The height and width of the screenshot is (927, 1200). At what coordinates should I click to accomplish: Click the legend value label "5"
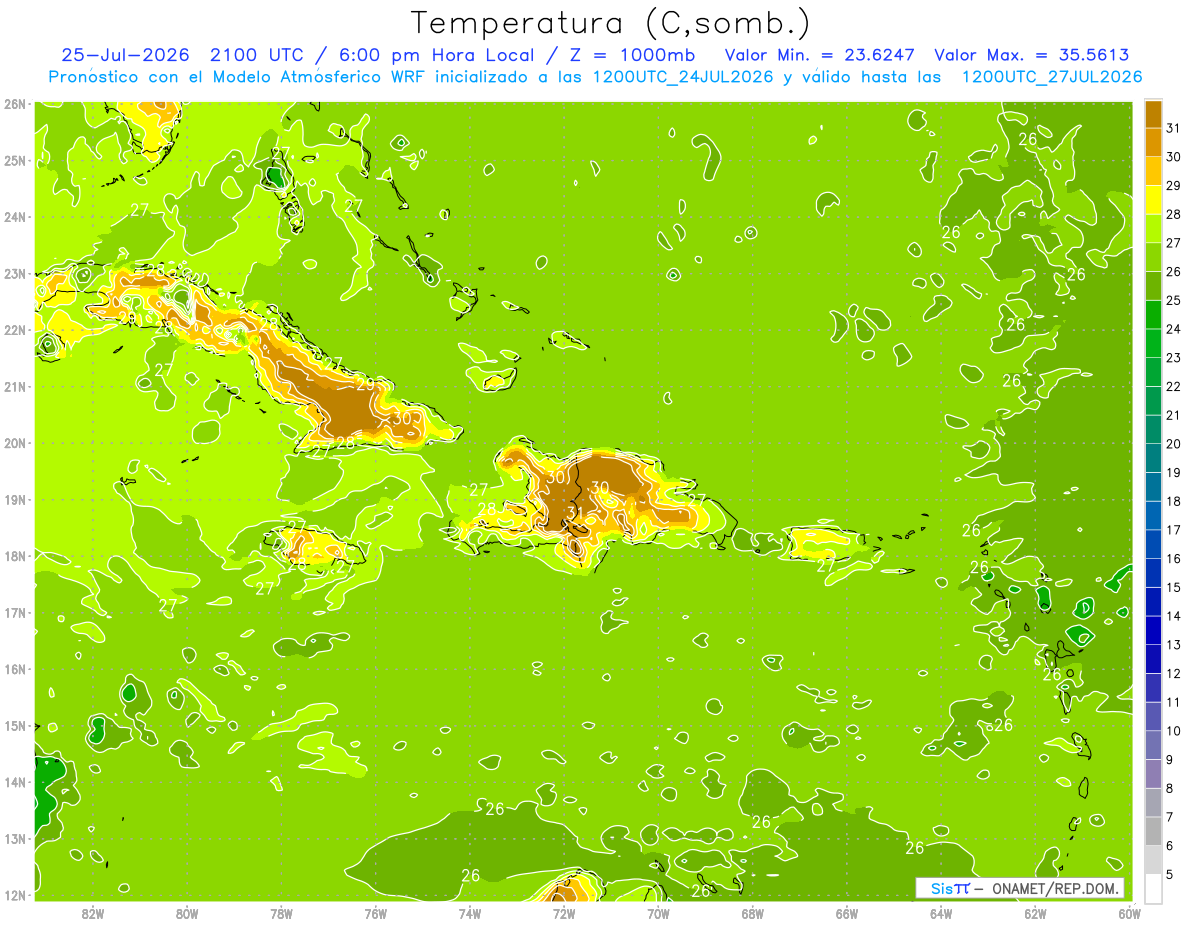[1170, 874]
